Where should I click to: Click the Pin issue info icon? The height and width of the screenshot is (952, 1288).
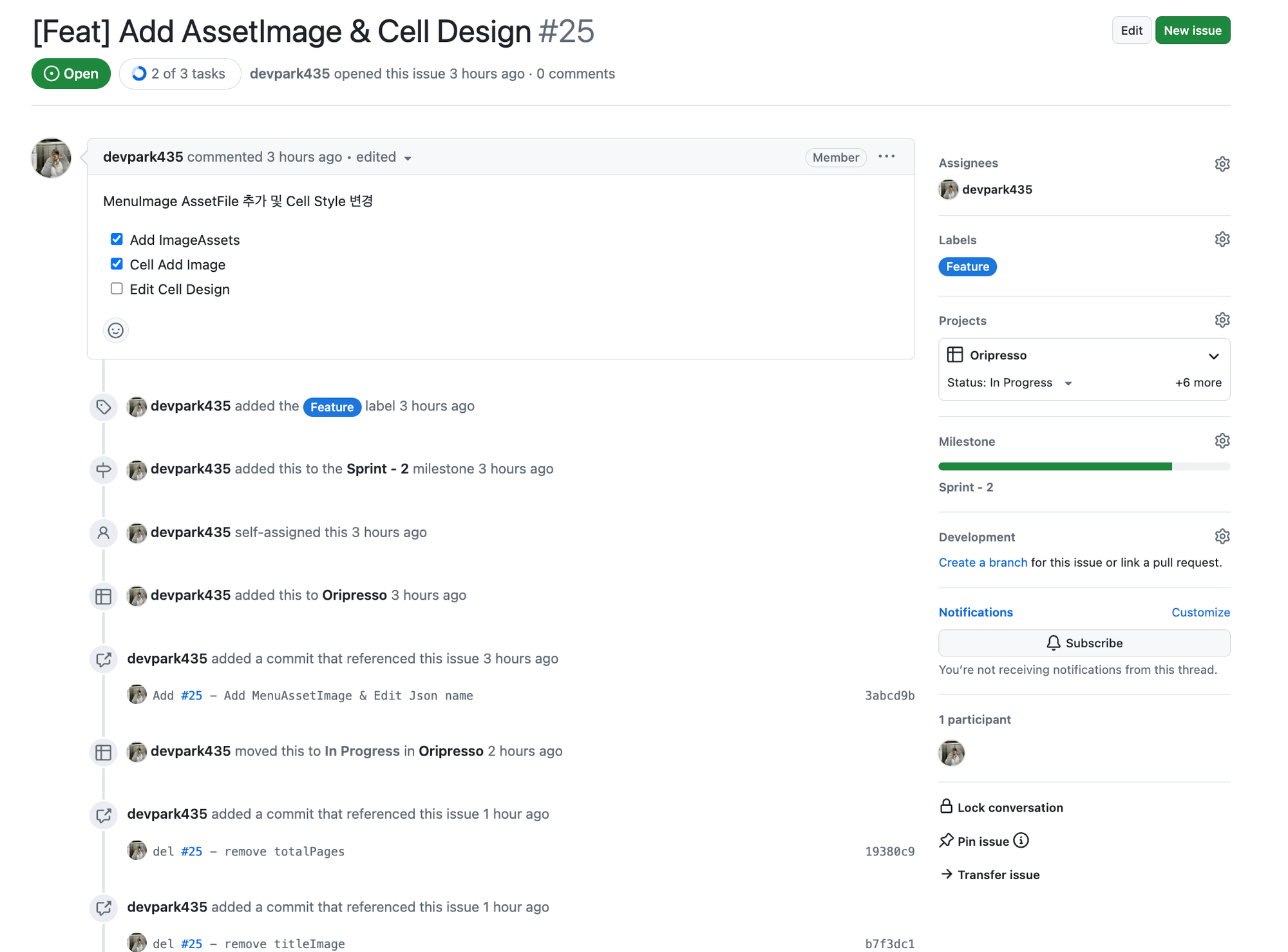tap(1021, 841)
